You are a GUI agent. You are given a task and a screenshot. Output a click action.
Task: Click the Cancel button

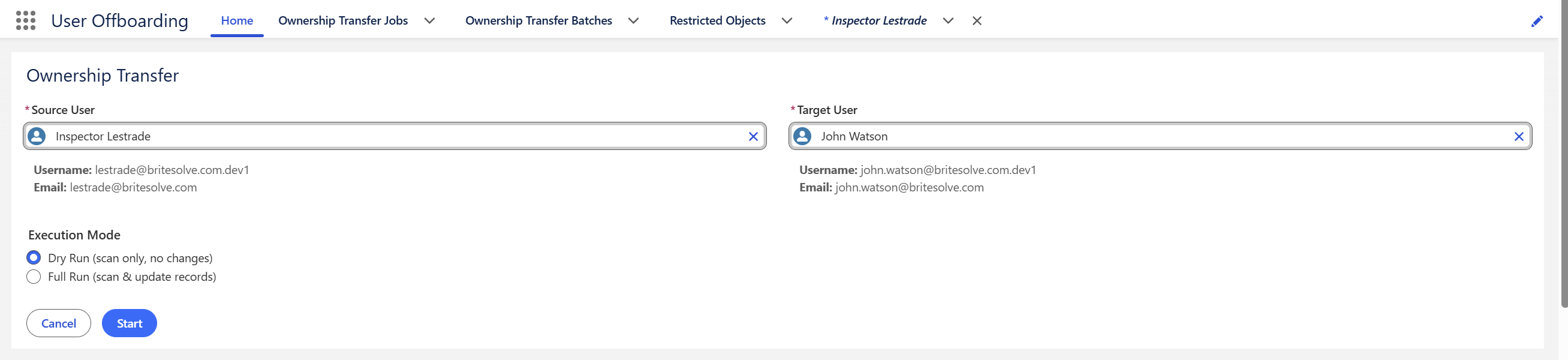[58, 323]
